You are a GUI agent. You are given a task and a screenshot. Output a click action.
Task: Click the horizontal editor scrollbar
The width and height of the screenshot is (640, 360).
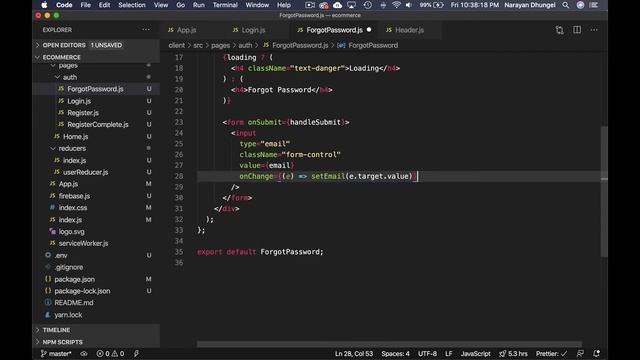coord(389,344)
